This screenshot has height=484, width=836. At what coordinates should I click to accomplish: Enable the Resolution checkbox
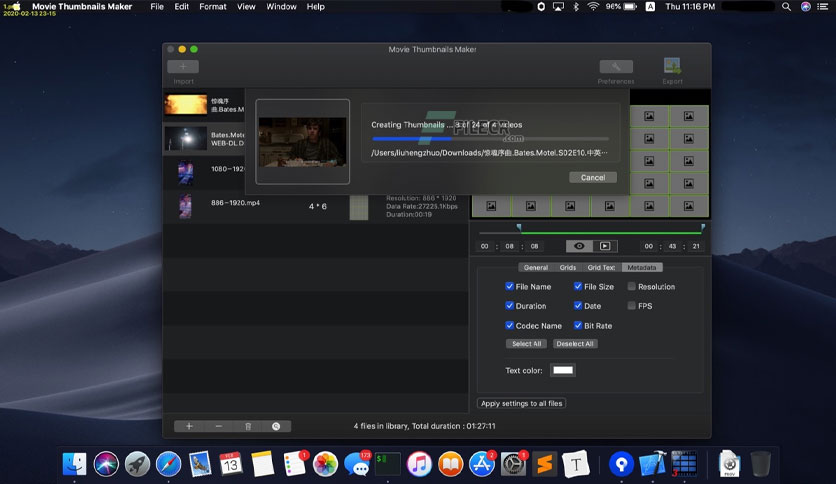point(631,286)
